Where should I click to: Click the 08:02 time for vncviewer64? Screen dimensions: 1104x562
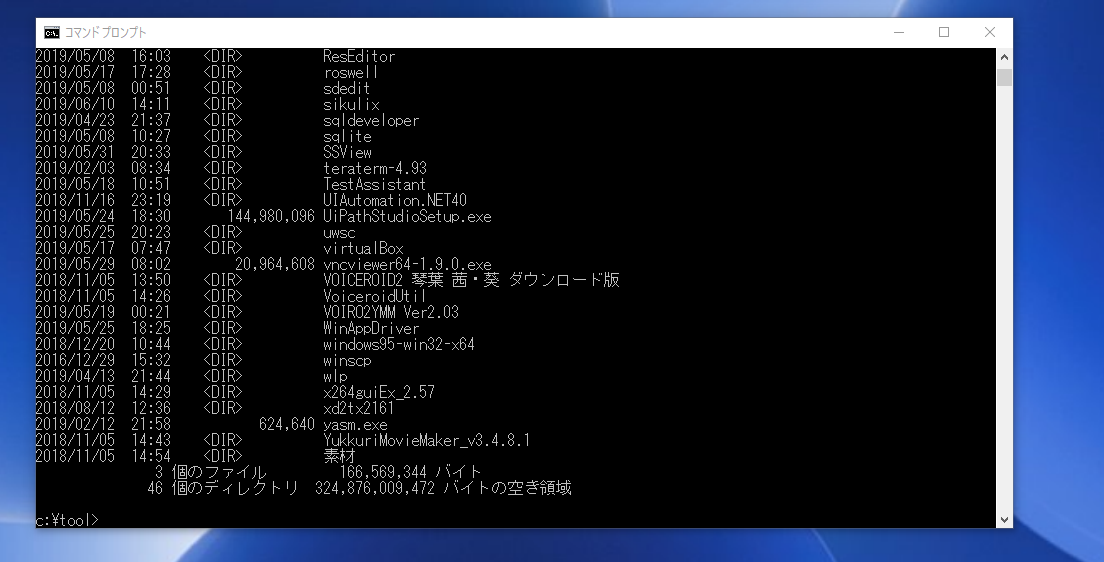point(151,265)
